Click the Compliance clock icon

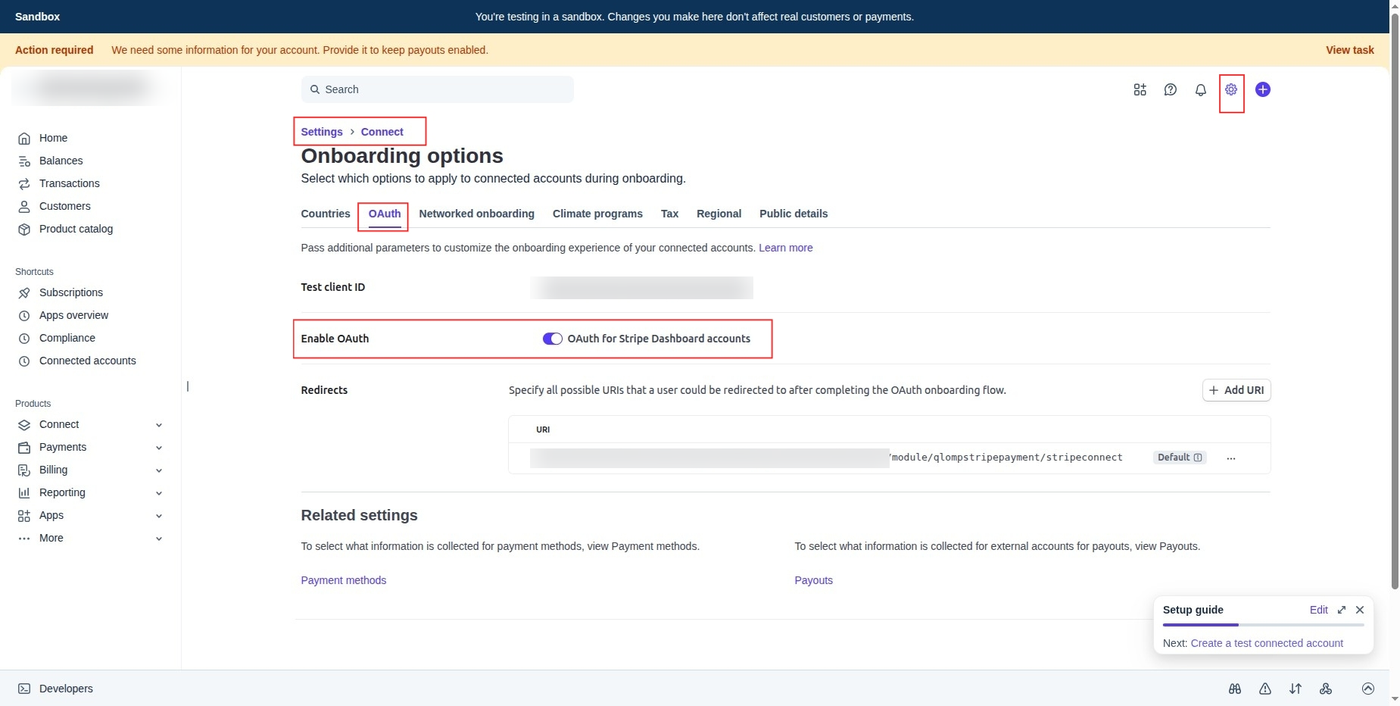[24, 338]
